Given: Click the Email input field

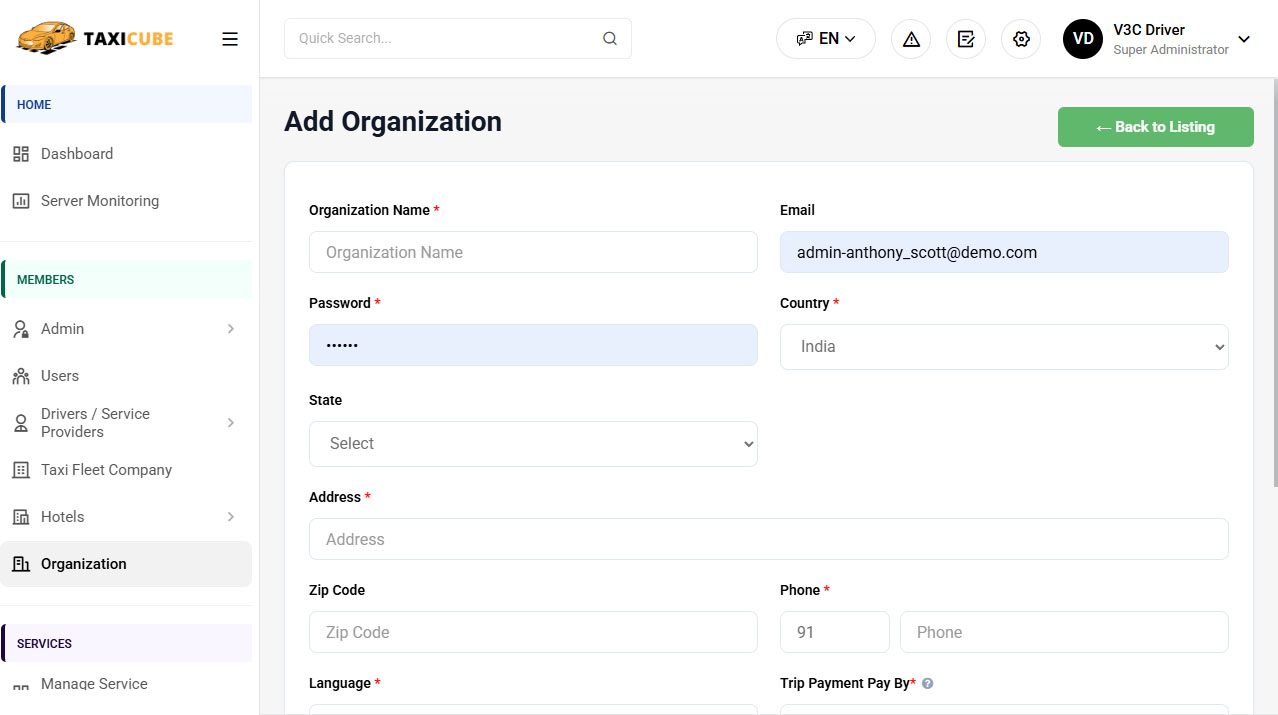Looking at the screenshot, I should (1004, 252).
